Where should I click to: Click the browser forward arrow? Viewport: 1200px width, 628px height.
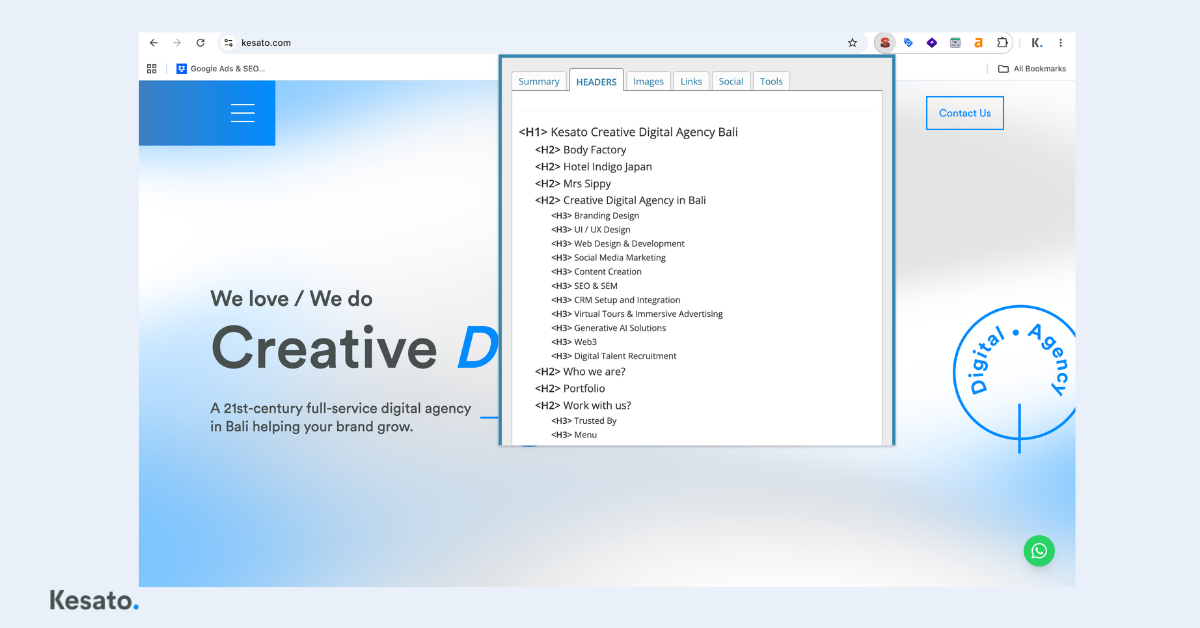coord(177,43)
